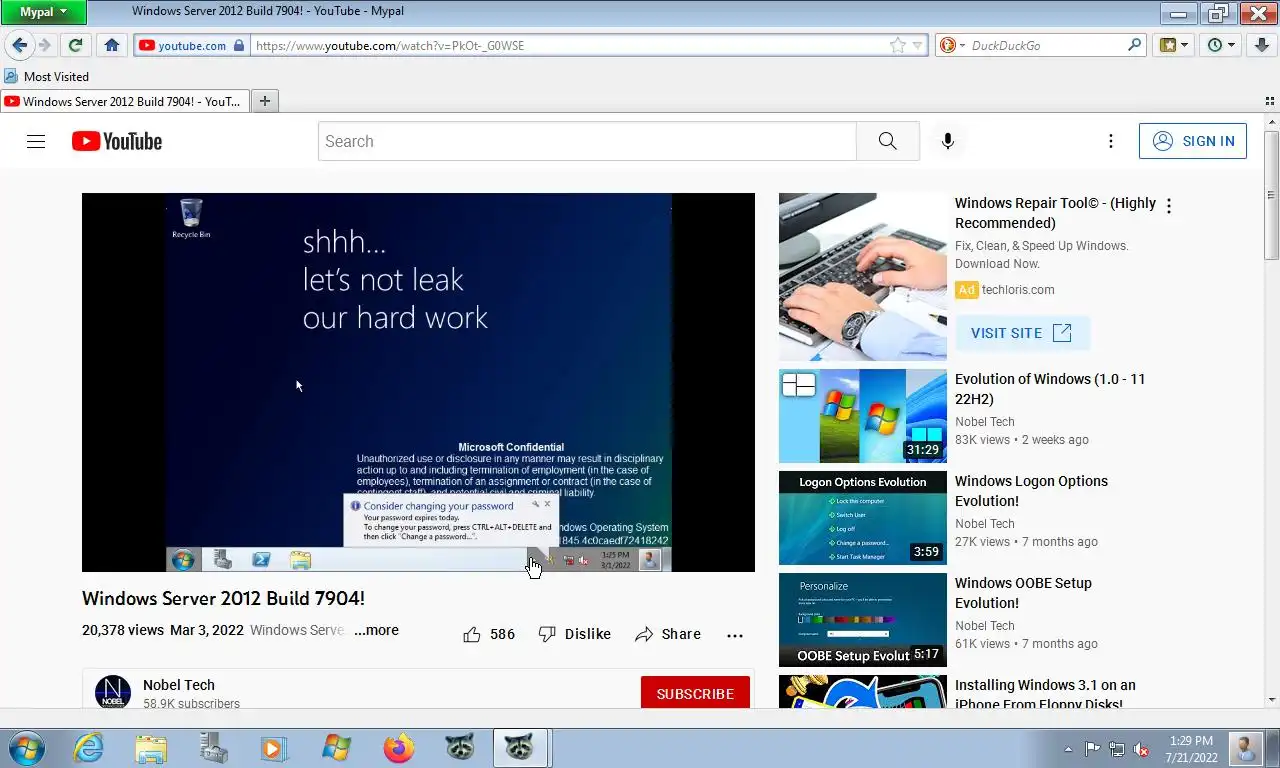The image size is (1280, 768).
Task: Open the Windows Start orb
Action: (x=25, y=748)
